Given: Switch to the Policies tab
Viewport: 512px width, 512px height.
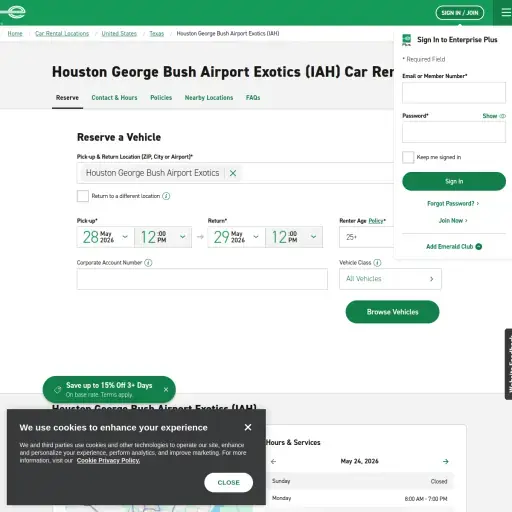Looking at the screenshot, I should click(x=161, y=98).
